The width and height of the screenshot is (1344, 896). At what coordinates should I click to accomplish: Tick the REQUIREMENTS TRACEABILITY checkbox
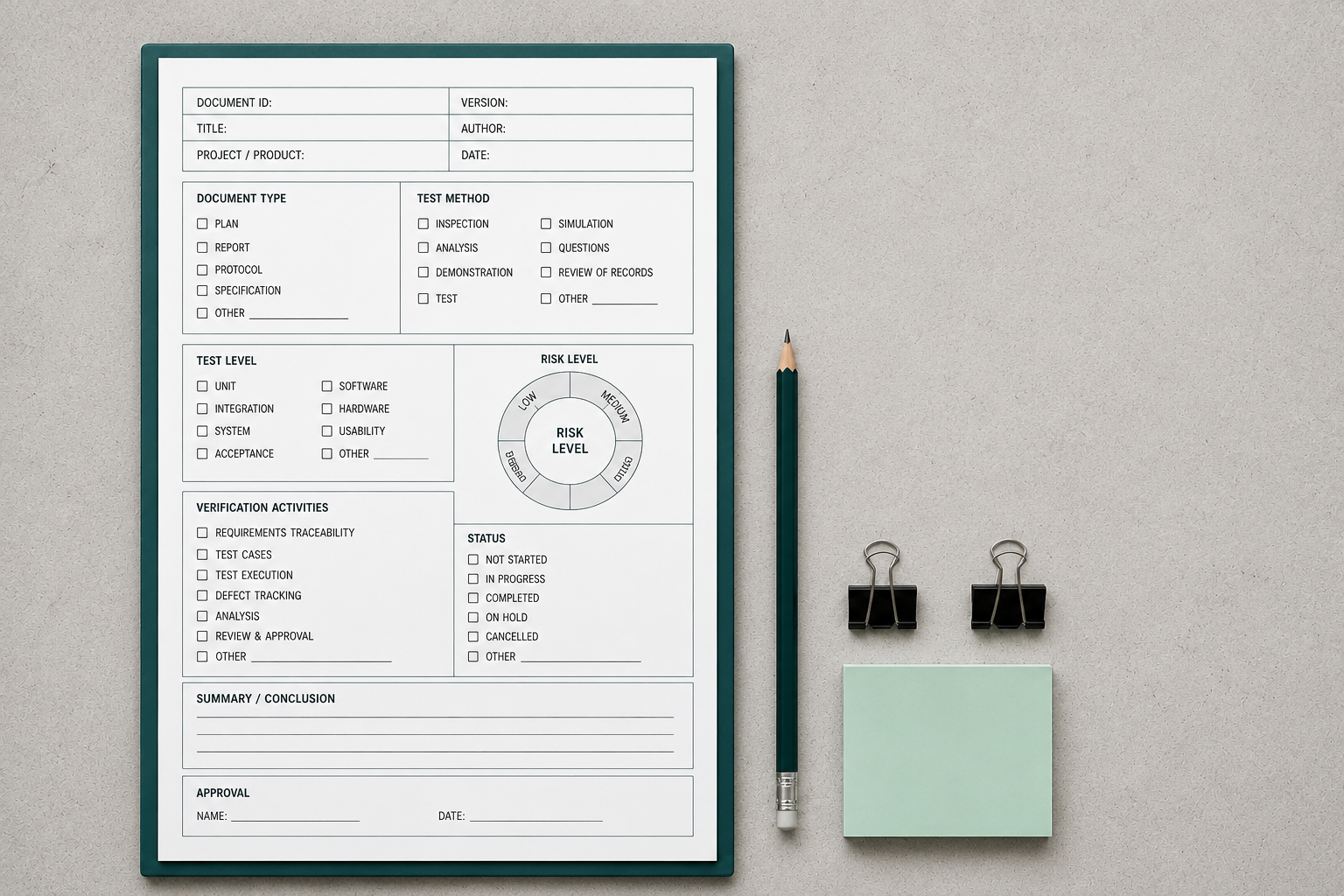coord(202,533)
